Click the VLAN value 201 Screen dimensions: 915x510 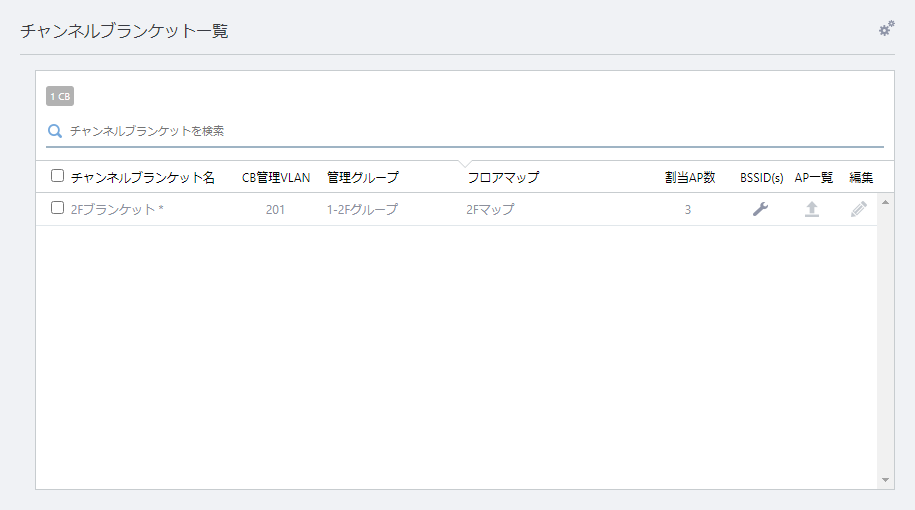pyautogui.click(x=275, y=209)
